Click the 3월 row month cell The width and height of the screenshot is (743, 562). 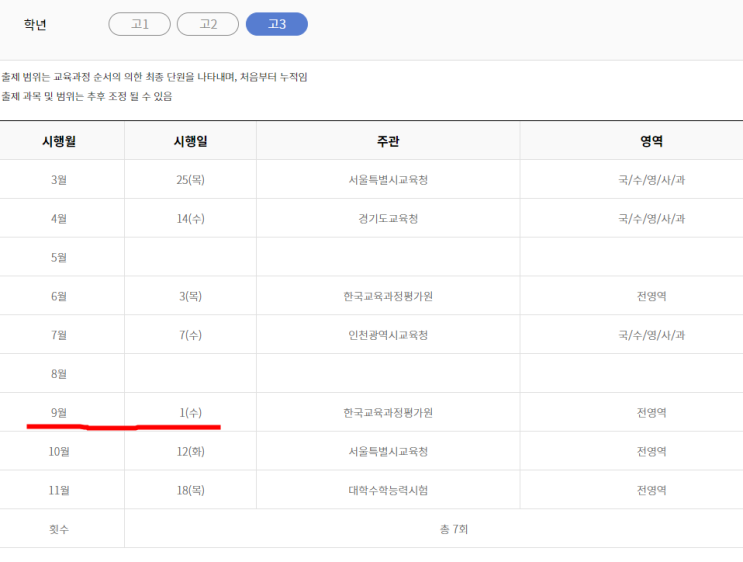[x=59, y=180]
